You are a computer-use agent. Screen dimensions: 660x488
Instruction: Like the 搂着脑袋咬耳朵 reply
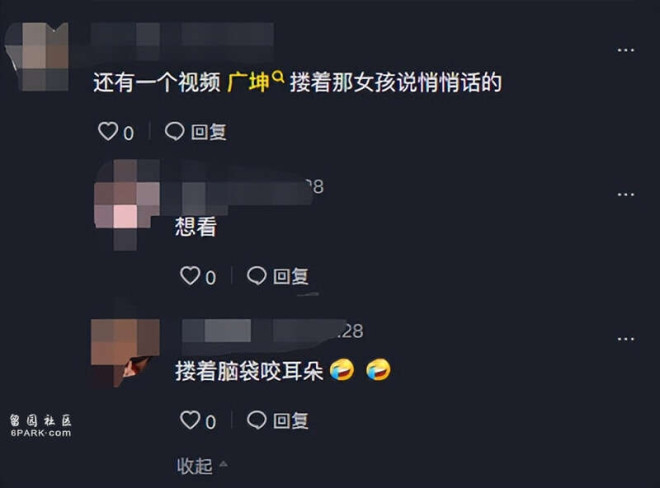(x=190, y=420)
